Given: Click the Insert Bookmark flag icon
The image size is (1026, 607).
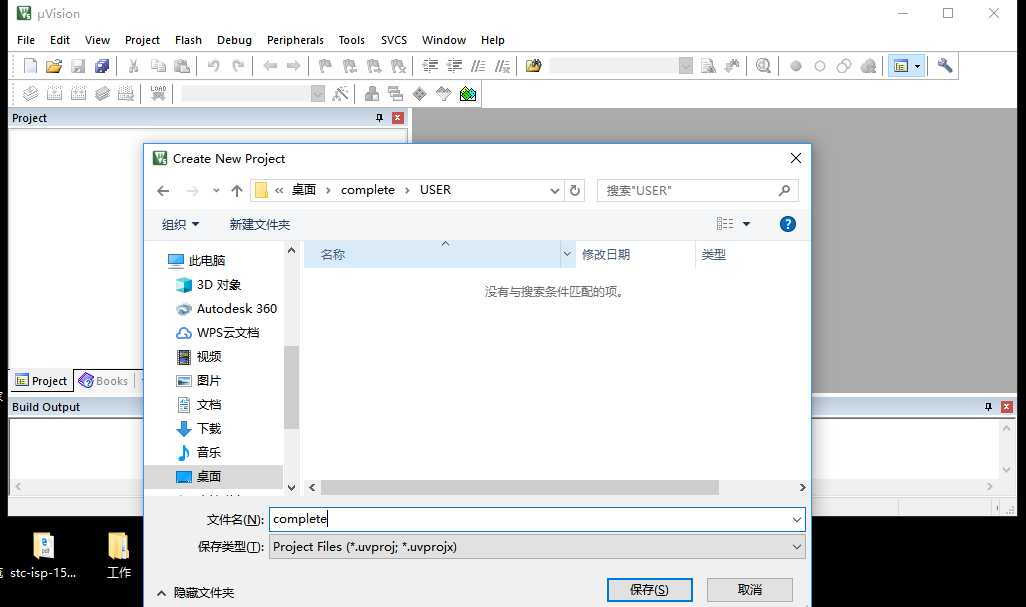Looking at the screenshot, I should [325, 65].
